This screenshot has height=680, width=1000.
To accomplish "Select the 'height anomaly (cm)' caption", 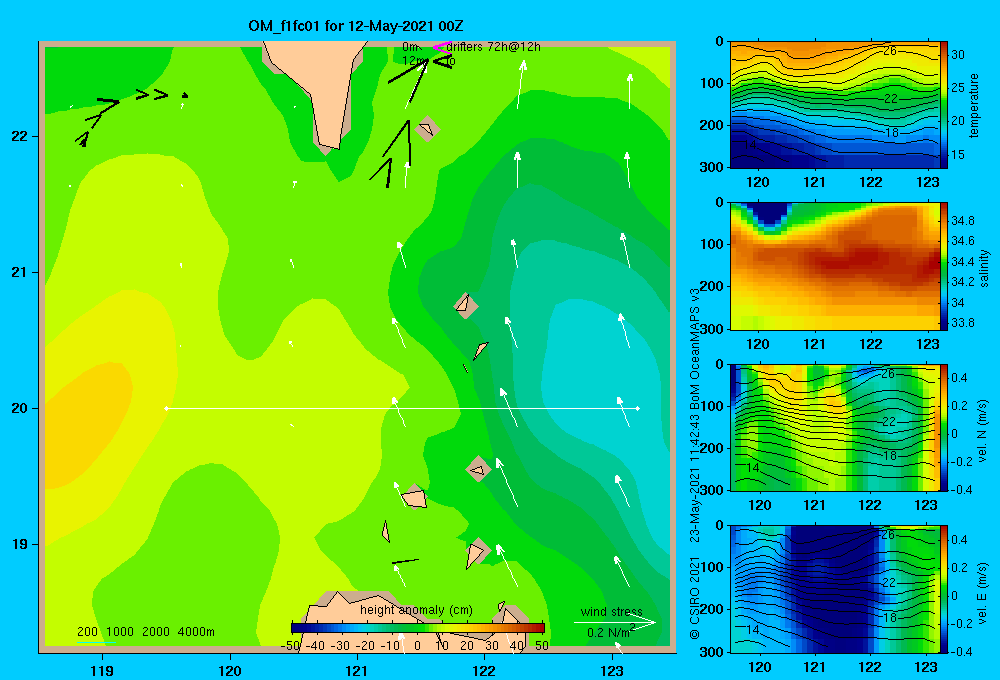I will [x=416, y=610].
